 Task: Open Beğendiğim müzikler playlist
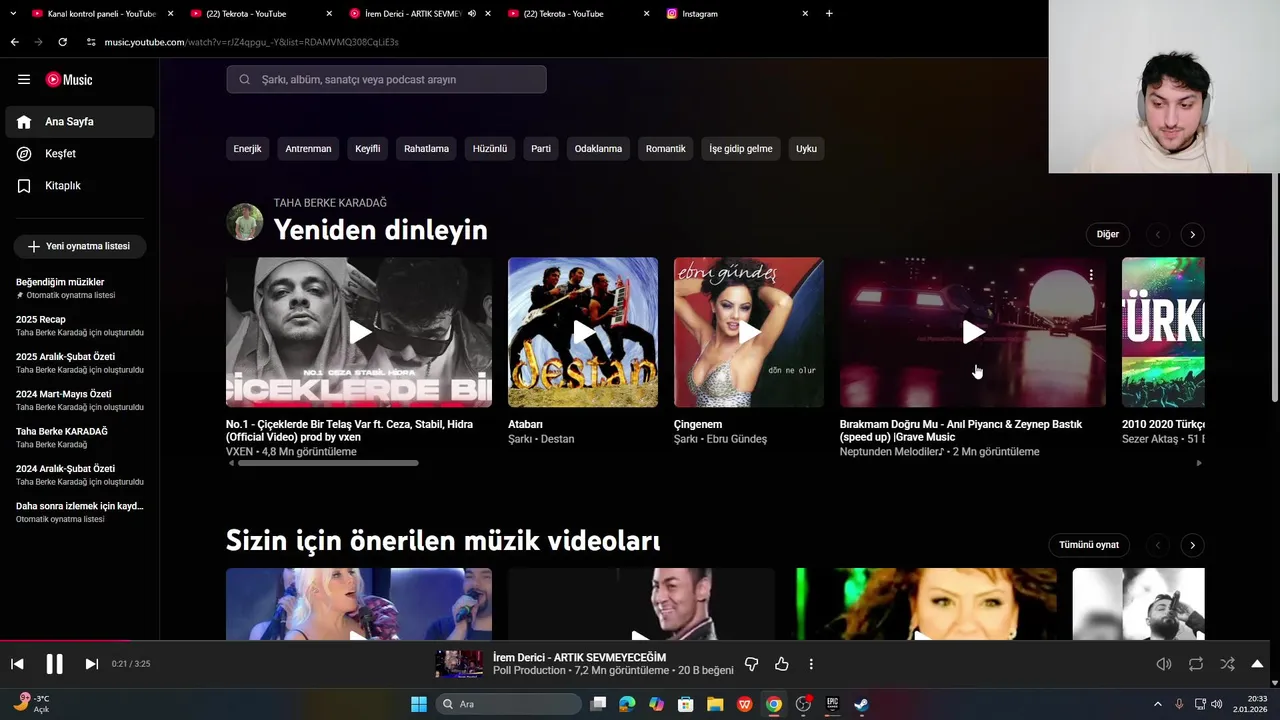click(80, 288)
